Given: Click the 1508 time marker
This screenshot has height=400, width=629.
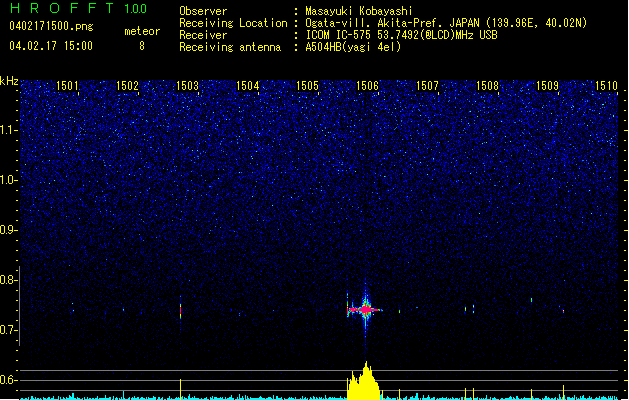Looking at the screenshot, I should click(487, 86).
